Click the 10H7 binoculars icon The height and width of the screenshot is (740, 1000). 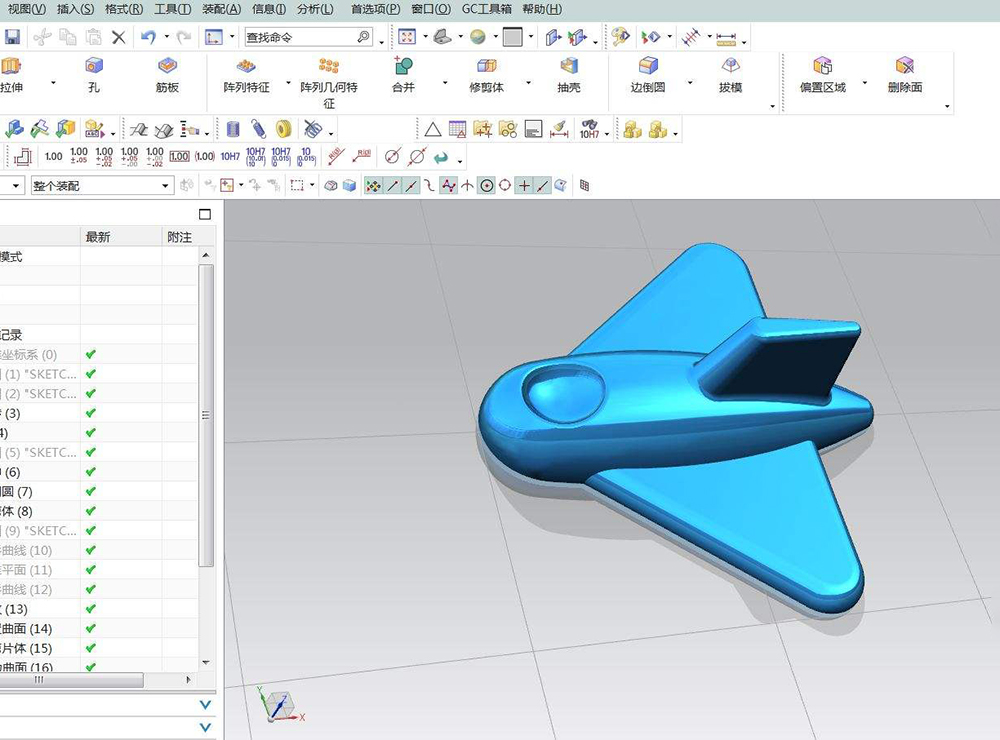pos(589,130)
